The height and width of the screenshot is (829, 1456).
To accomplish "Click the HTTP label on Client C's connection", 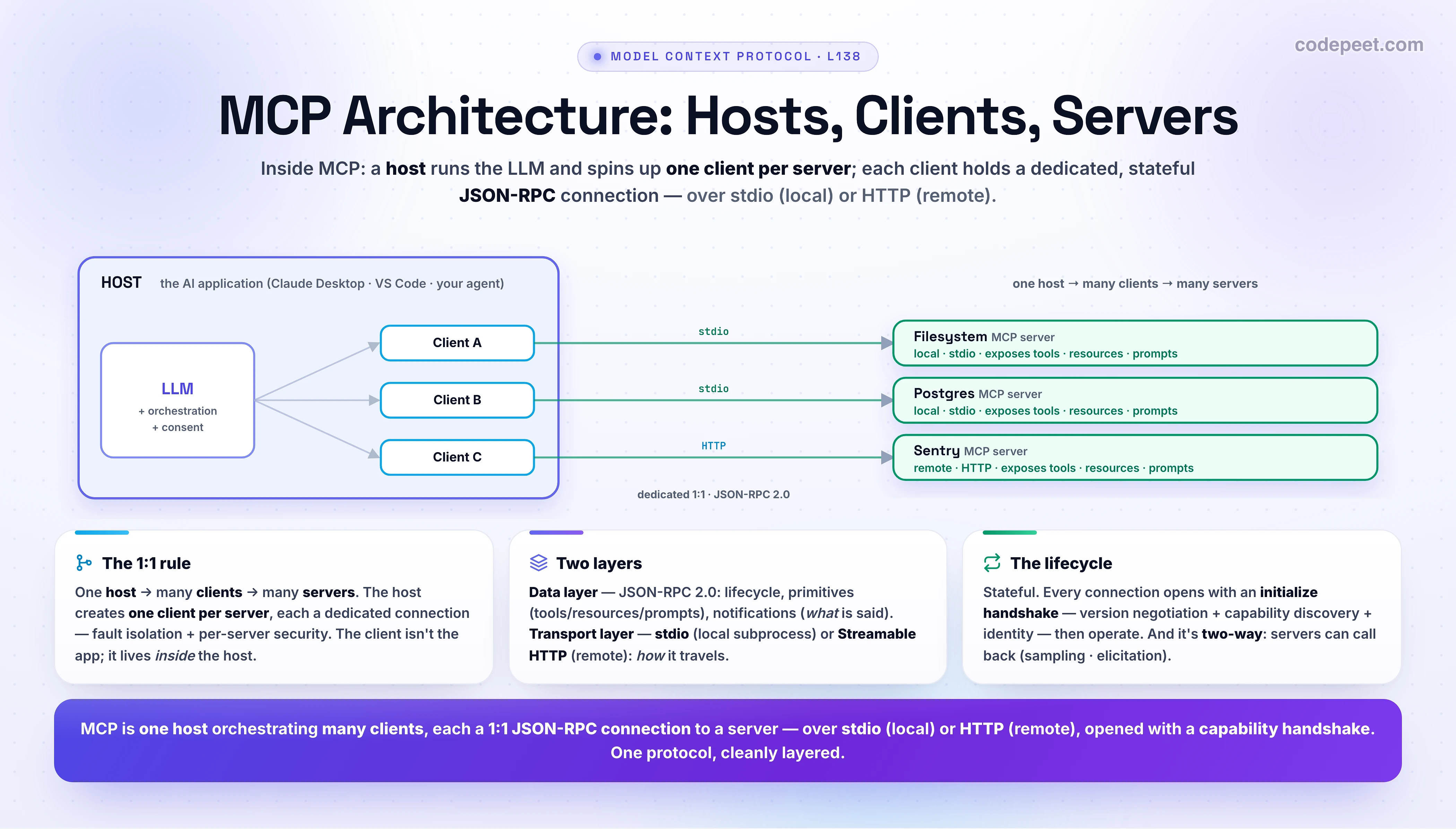I will [713, 446].
